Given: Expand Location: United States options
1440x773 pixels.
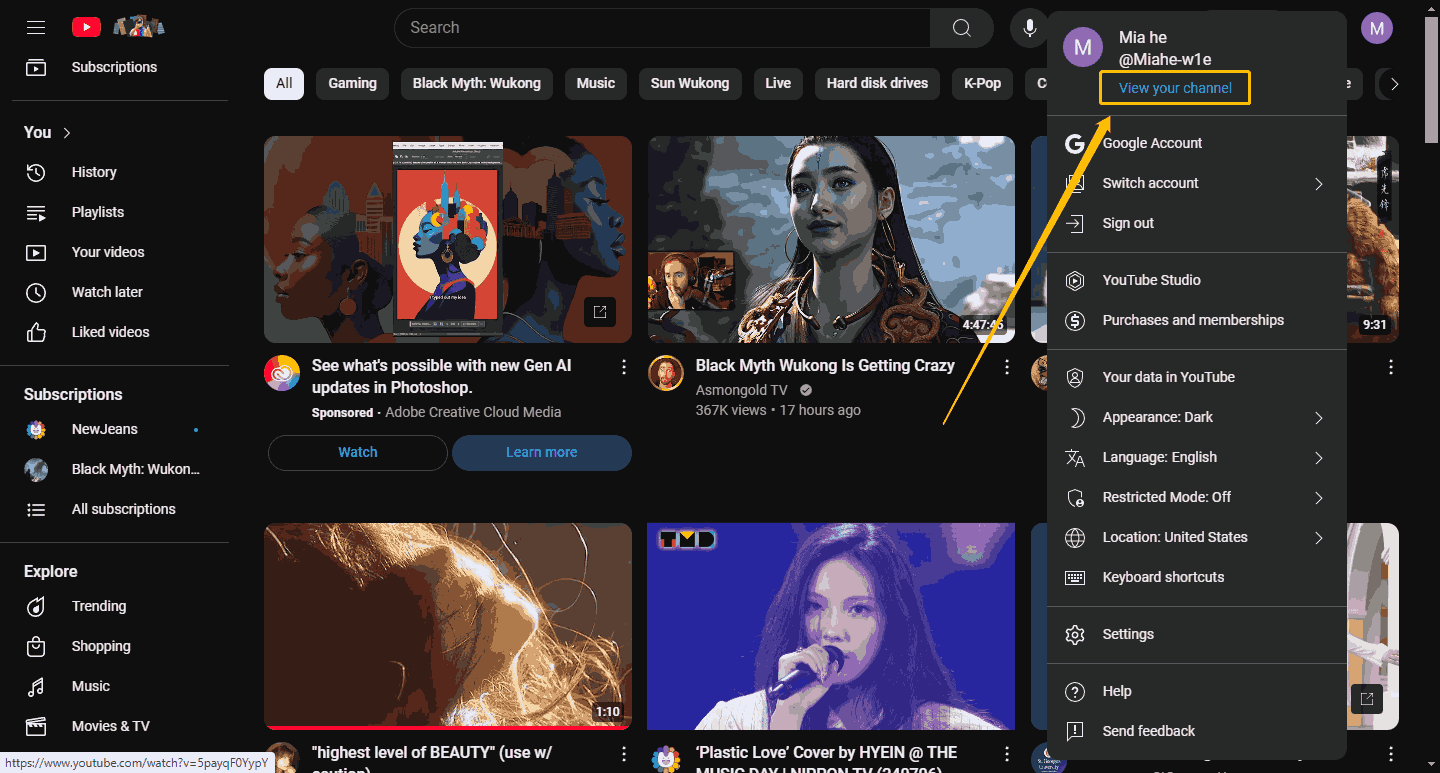Looking at the screenshot, I should pos(1197,537).
